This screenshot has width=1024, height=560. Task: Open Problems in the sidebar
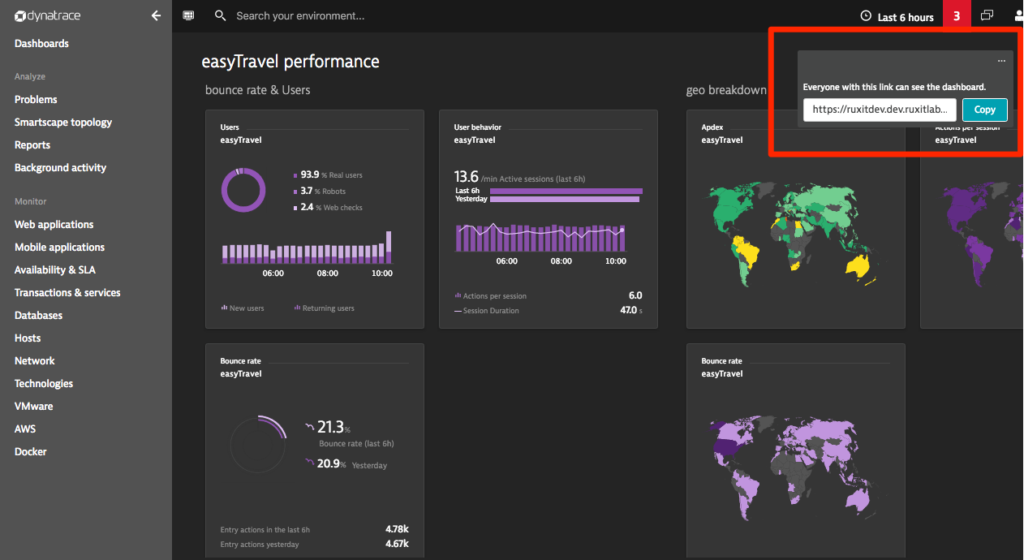pos(36,99)
